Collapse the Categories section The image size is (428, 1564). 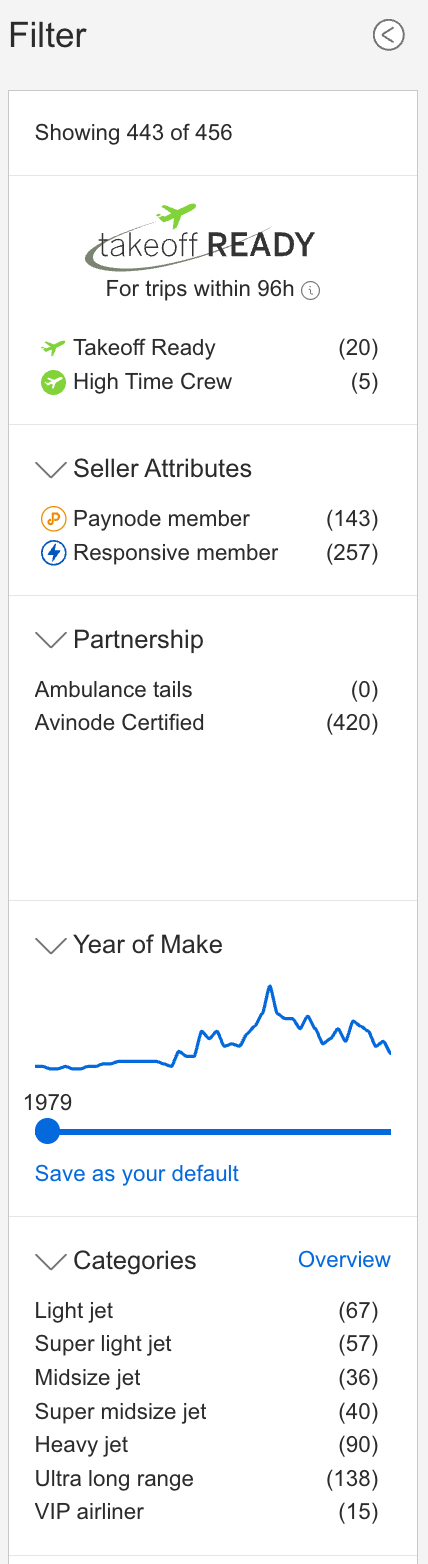click(x=50, y=1261)
